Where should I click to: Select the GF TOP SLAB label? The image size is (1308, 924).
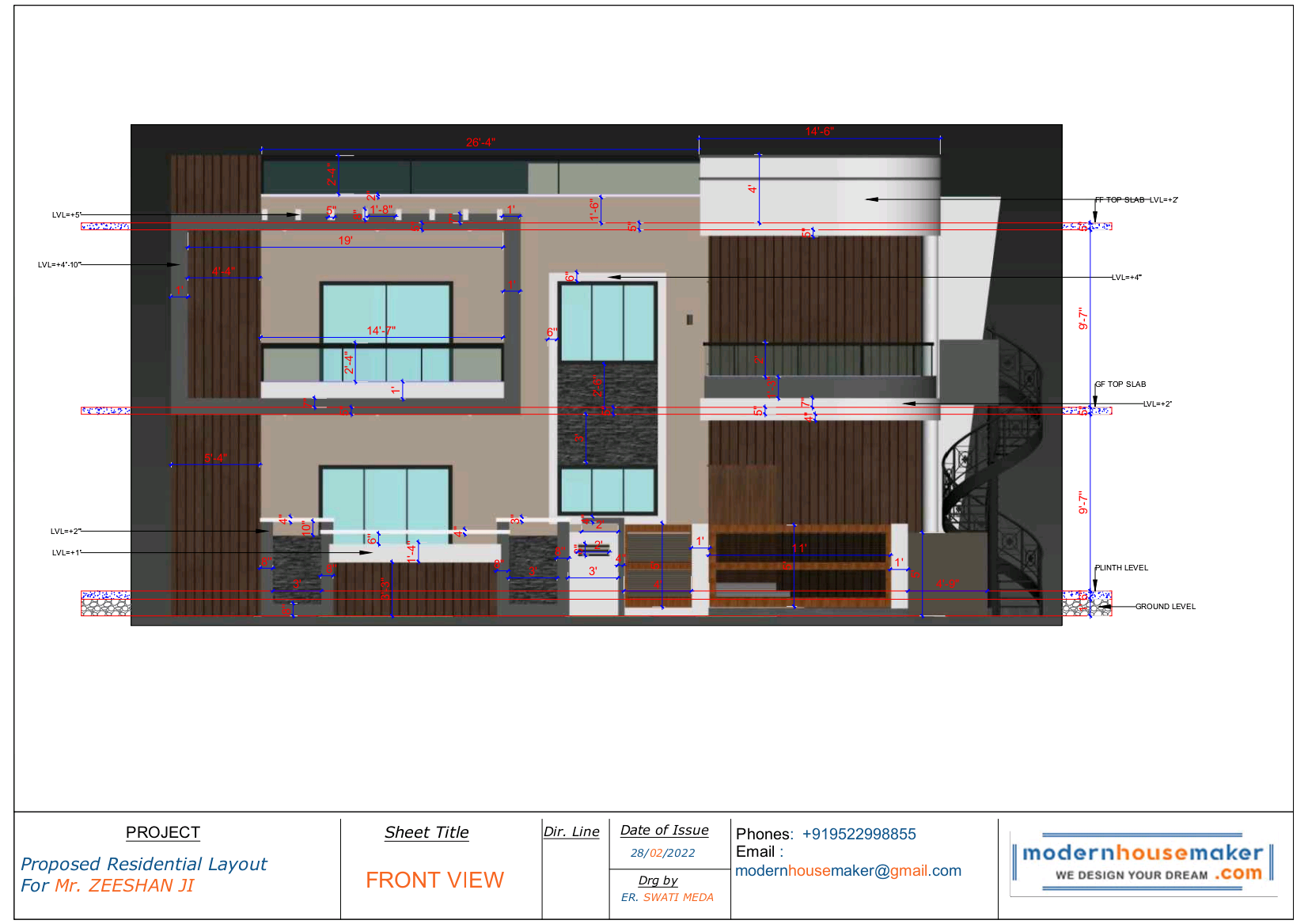1120,384
